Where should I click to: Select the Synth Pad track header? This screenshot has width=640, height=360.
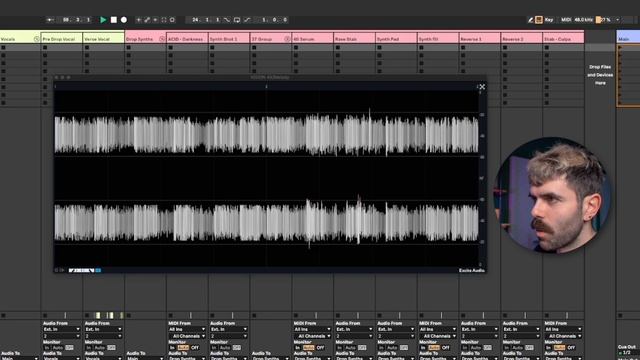(396, 39)
